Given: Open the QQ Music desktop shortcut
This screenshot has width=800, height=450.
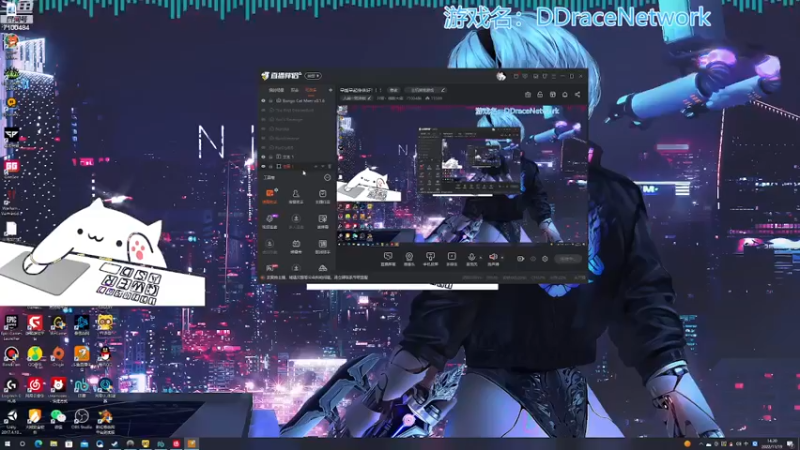Looking at the screenshot, I should pyautogui.click(x=35, y=354).
